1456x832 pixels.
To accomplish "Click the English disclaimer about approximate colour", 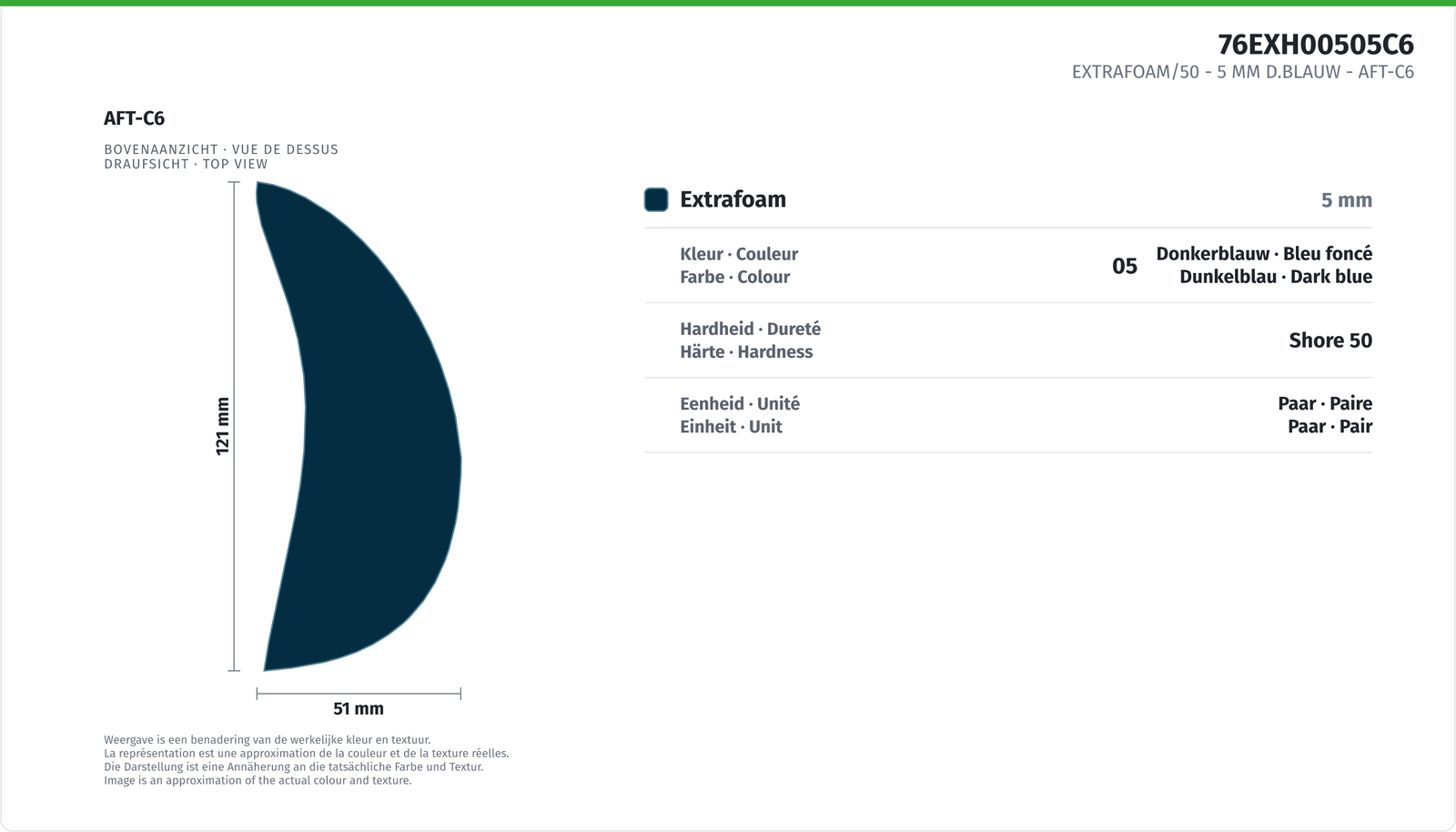I will pos(258,780).
